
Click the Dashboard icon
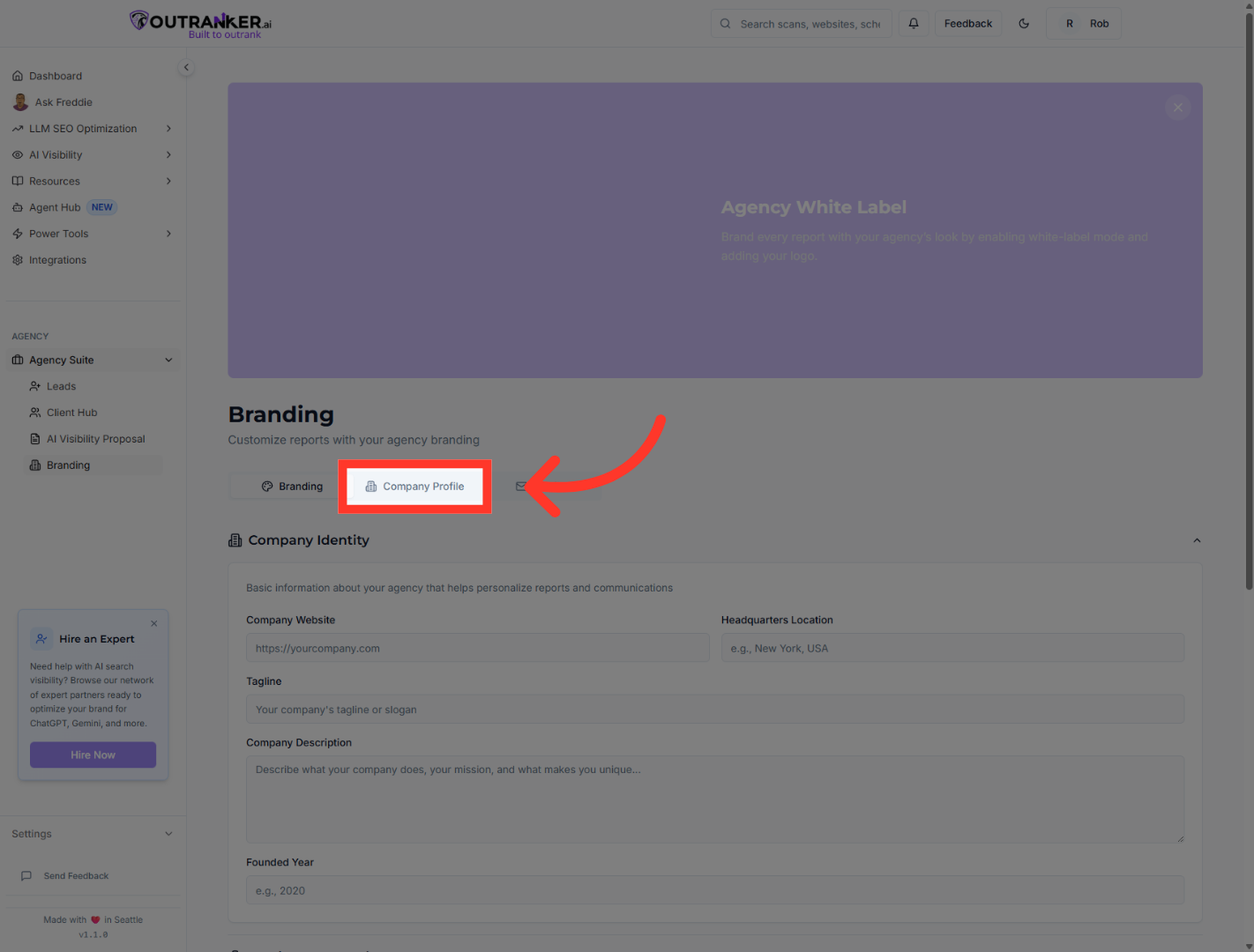click(x=18, y=76)
